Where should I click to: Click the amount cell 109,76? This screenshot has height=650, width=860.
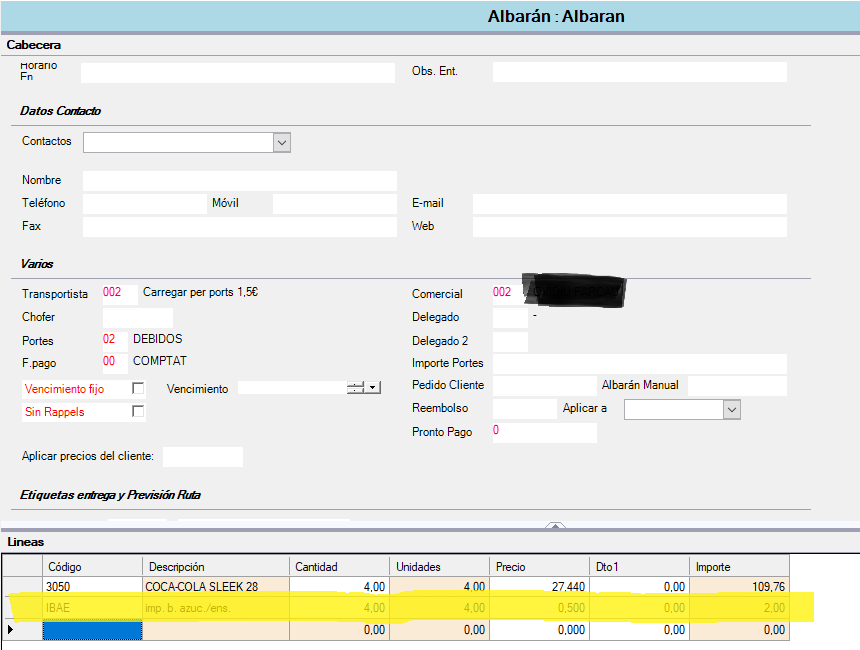click(x=739, y=586)
